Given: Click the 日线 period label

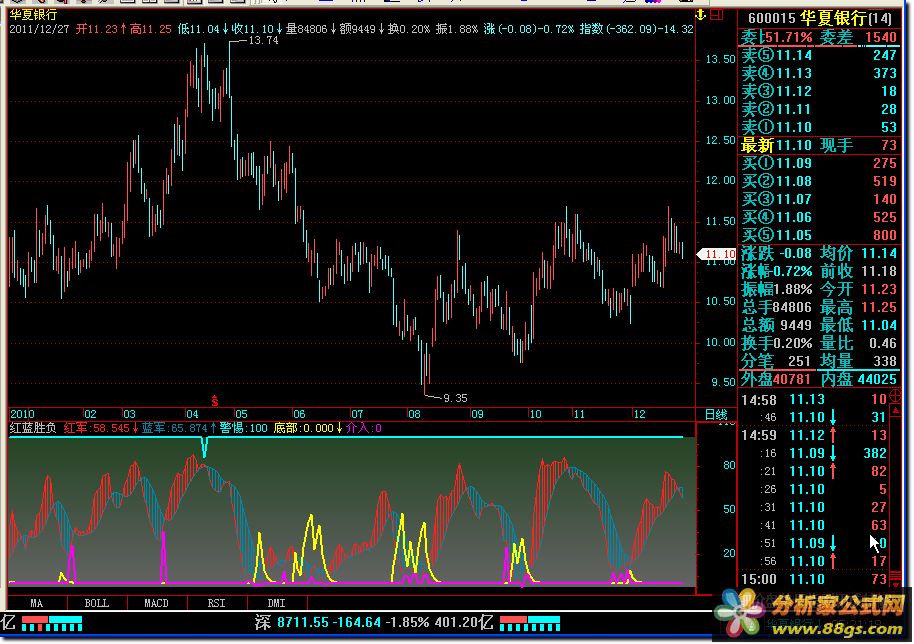Looking at the screenshot, I should point(716,414).
